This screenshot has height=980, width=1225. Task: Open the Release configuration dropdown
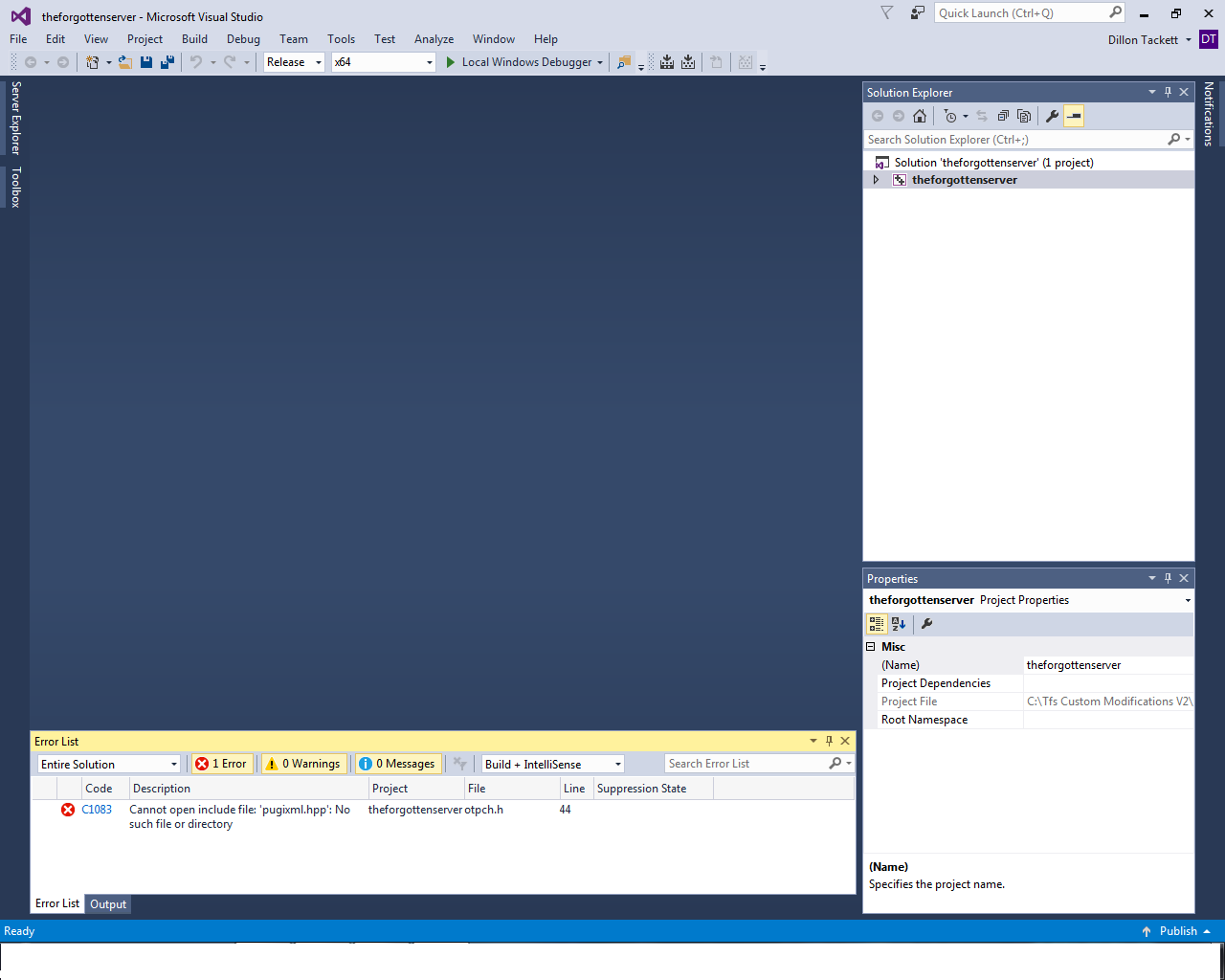(x=294, y=62)
